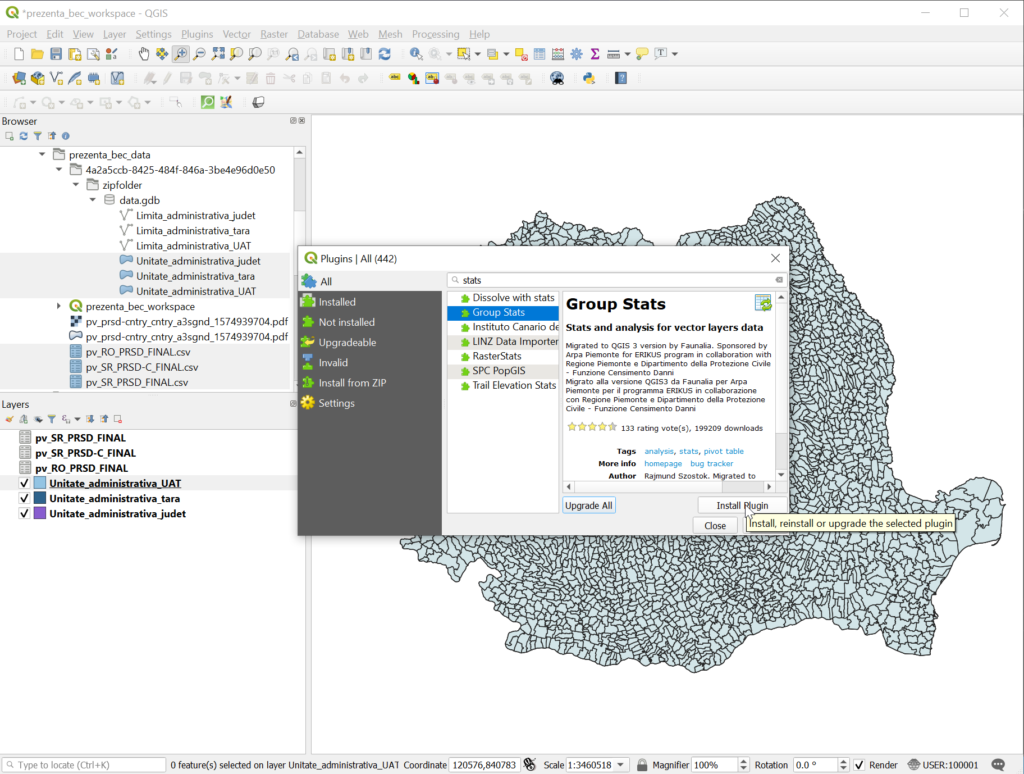Screen dimensions: 1024x774
Task: Open the Scale dropdown in status bar
Action: pos(620,765)
